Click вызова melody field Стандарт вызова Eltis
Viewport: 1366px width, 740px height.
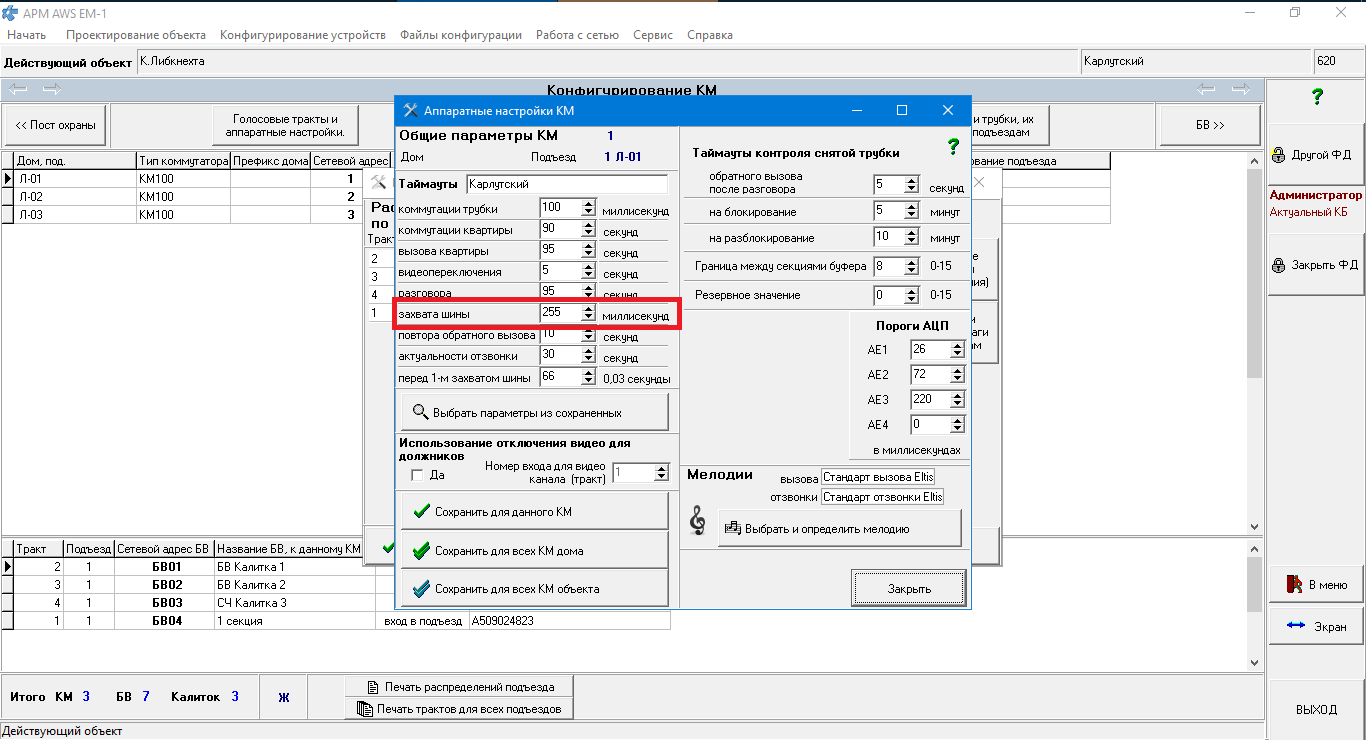[878, 477]
